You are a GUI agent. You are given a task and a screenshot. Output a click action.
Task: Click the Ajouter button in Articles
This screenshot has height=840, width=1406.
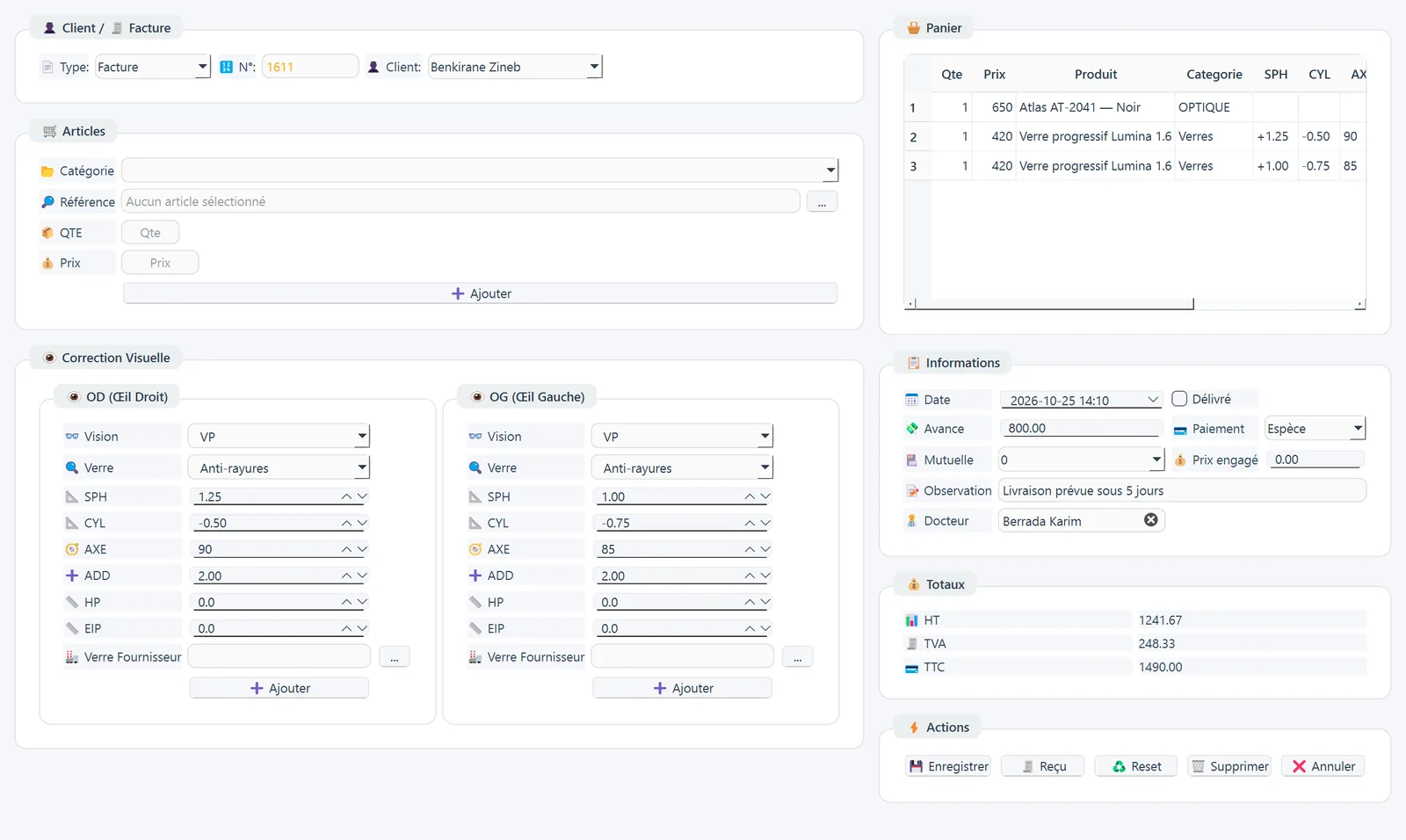tap(481, 293)
